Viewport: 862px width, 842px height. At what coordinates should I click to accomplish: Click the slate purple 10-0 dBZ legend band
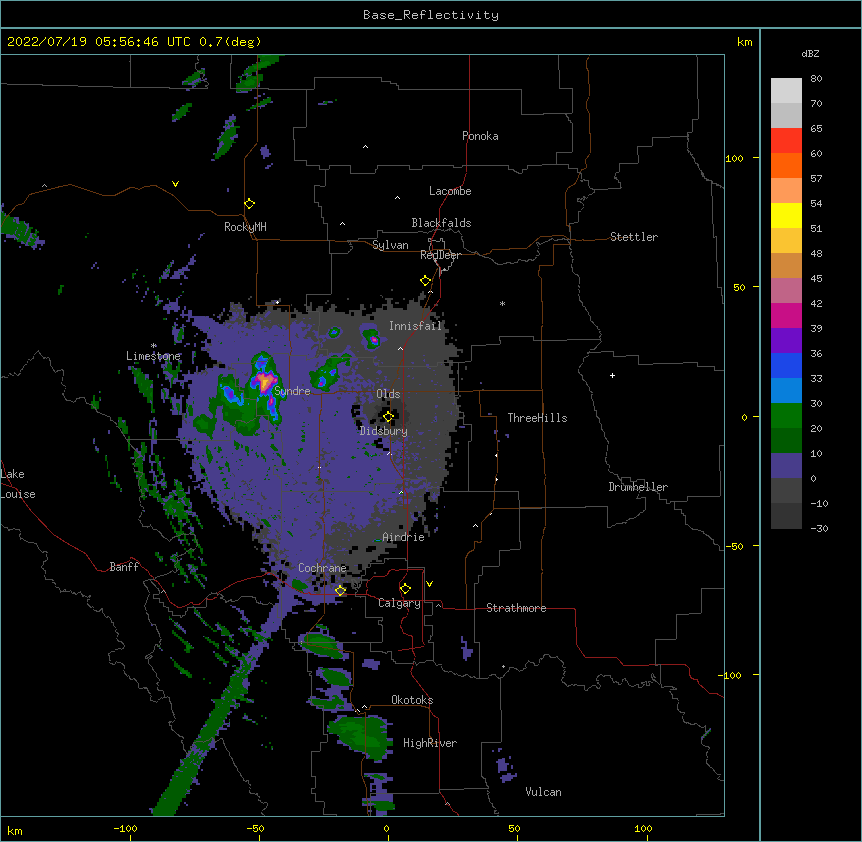pyautogui.click(x=786, y=466)
